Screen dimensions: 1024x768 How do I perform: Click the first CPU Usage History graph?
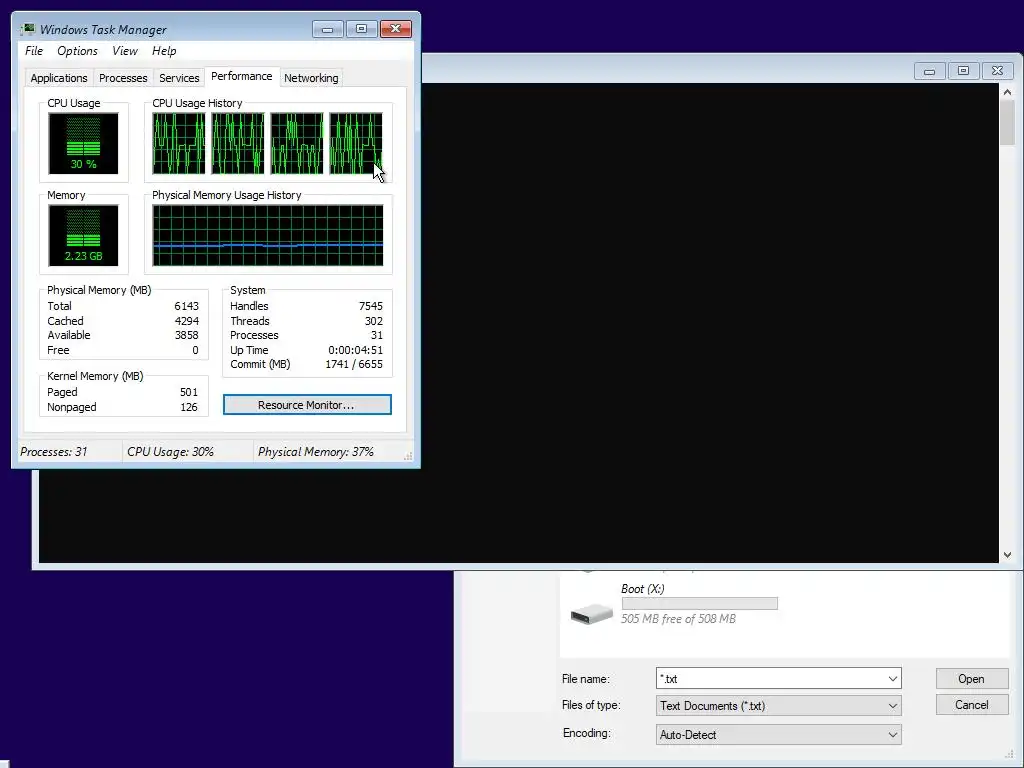(x=178, y=143)
